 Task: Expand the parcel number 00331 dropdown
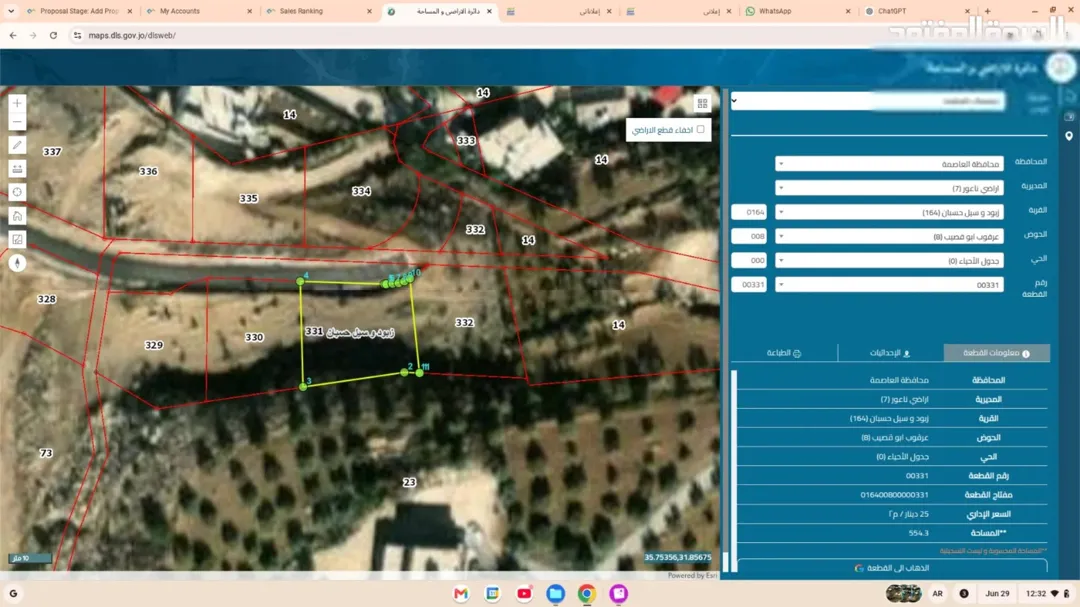pyautogui.click(x=889, y=285)
